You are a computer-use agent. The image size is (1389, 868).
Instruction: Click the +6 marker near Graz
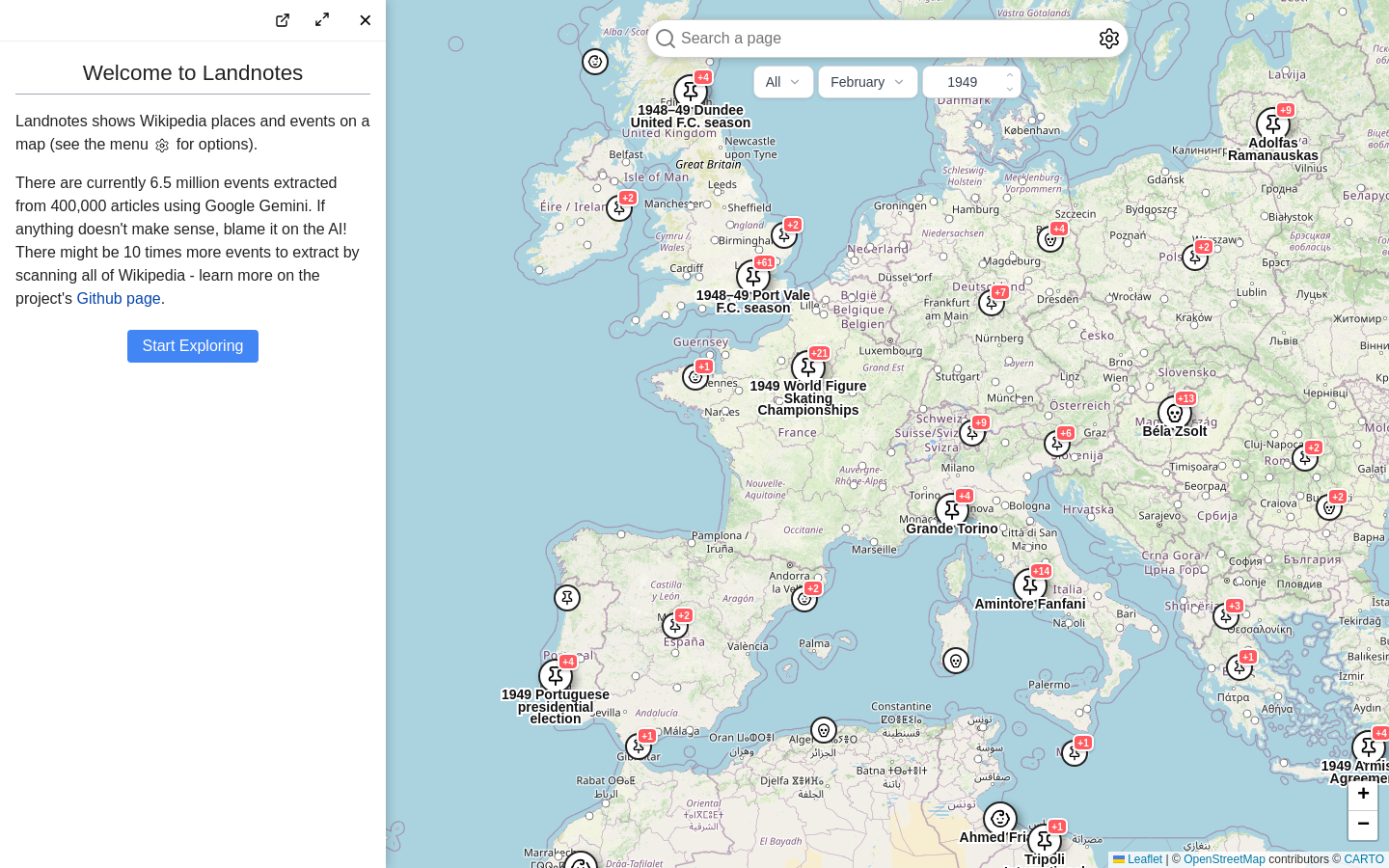tap(1057, 443)
